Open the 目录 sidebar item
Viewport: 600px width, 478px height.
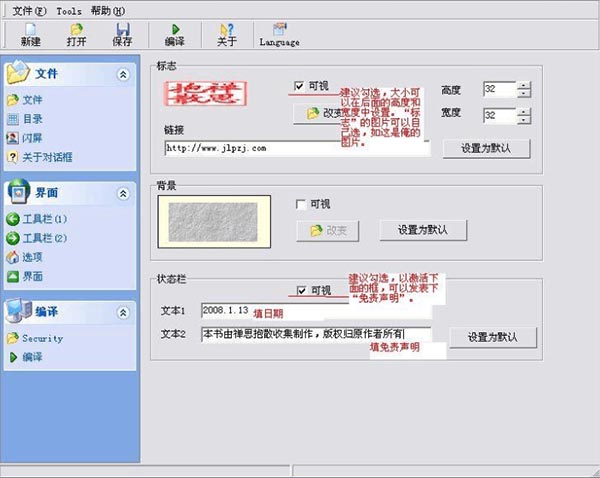(x=25, y=119)
